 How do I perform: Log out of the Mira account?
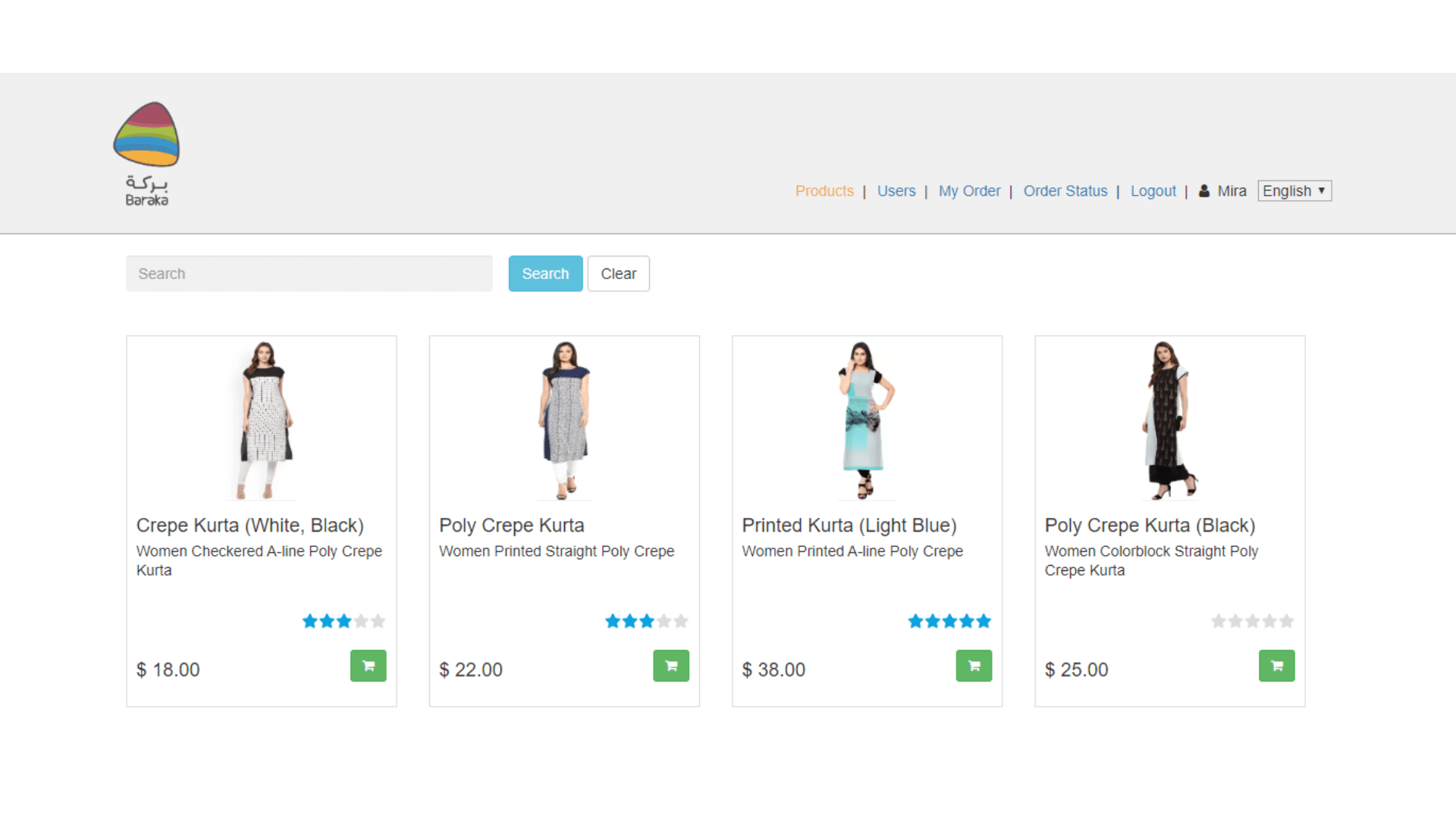1153,191
